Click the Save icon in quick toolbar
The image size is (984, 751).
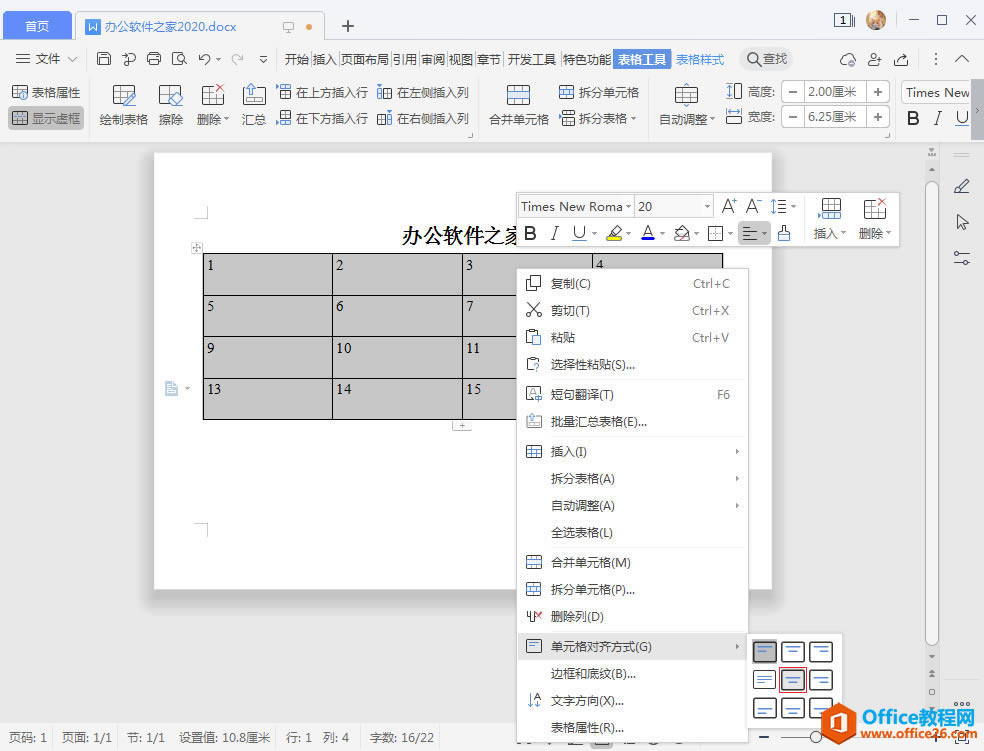104,59
